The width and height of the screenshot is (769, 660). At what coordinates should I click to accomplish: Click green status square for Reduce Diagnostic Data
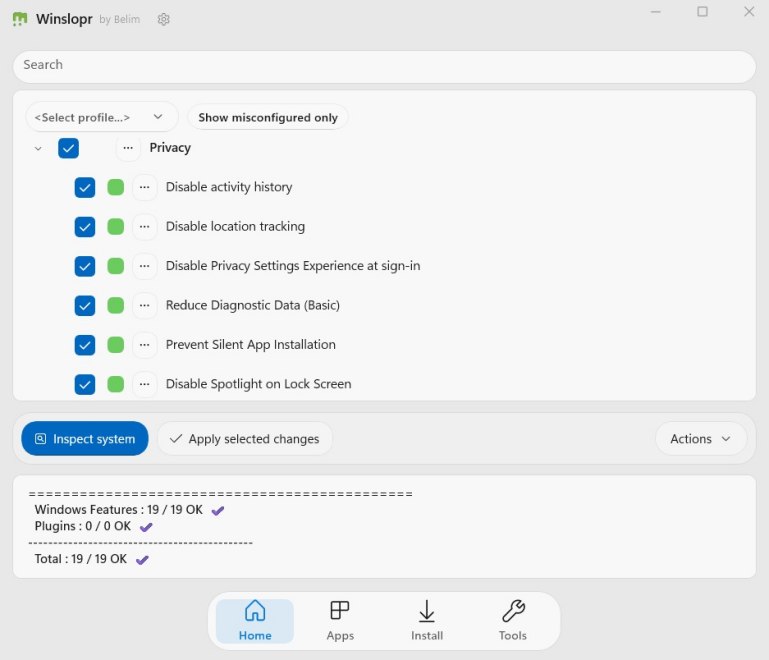(116, 305)
